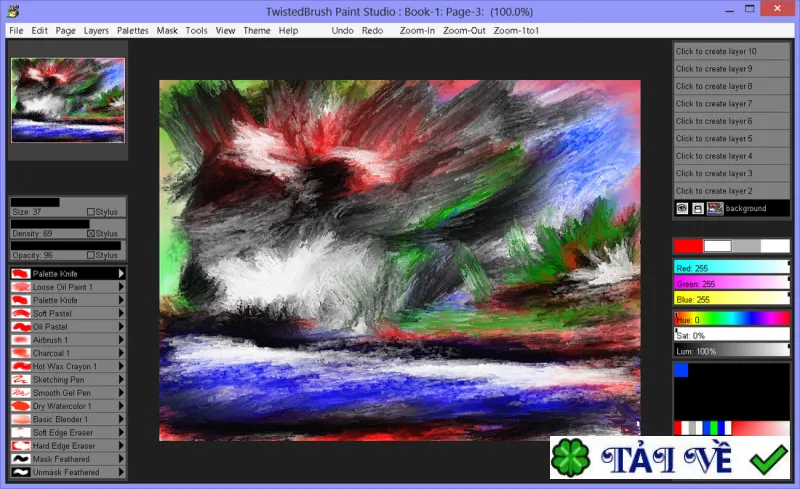
Task: Click the TwistedBrush app icon in title bar
Action: tap(13, 11)
